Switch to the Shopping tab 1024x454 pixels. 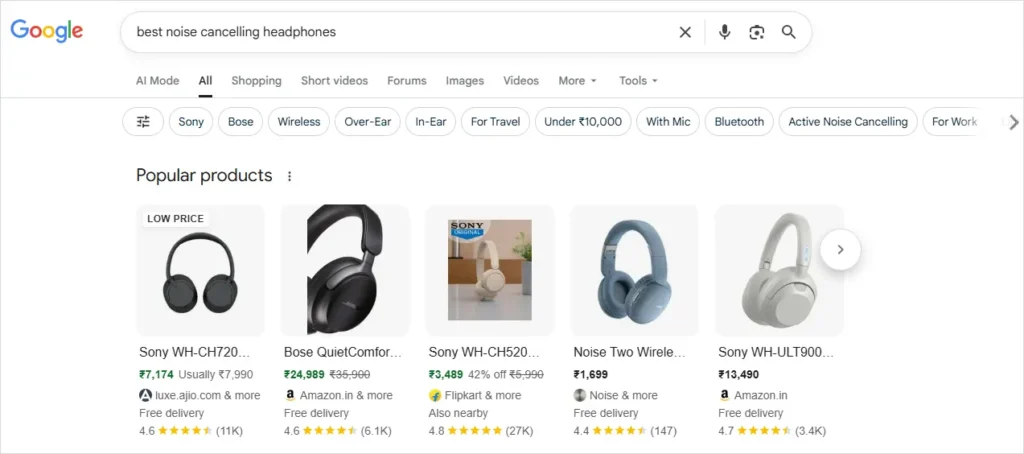(256, 81)
